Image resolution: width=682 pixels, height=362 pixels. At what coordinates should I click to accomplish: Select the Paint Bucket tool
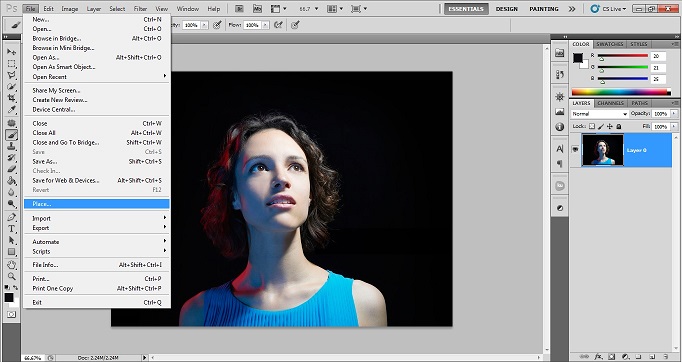coord(11,181)
